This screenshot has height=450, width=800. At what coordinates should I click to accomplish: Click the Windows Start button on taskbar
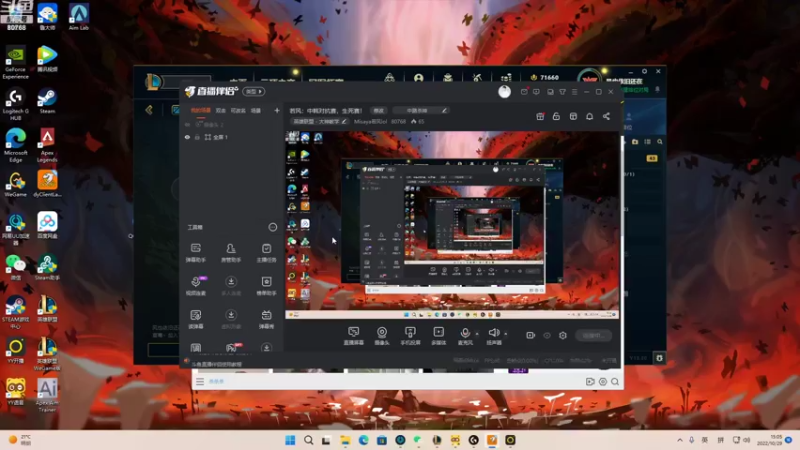(x=290, y=440)
